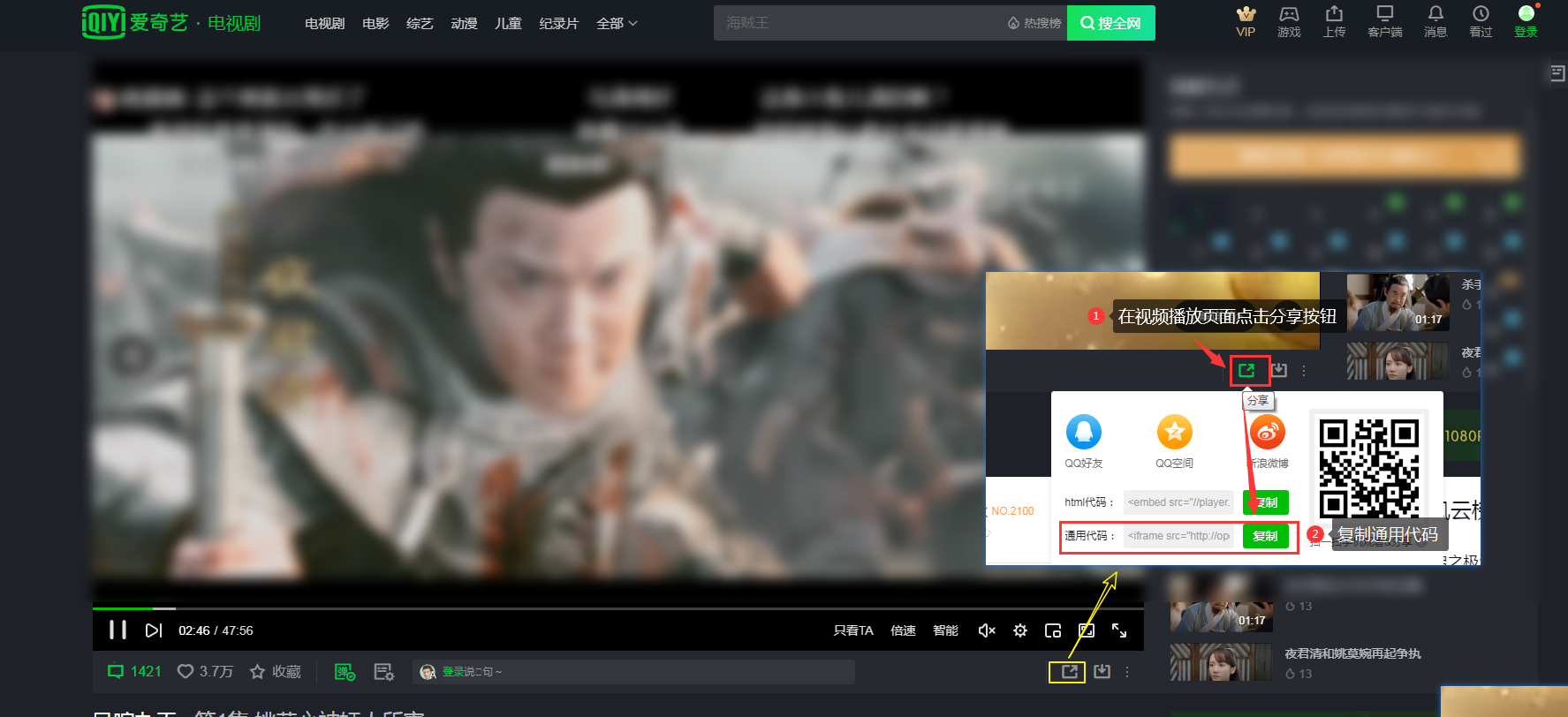Open player settings gear
Viewport: 1568px width, 717px height.
[1020, 630]
